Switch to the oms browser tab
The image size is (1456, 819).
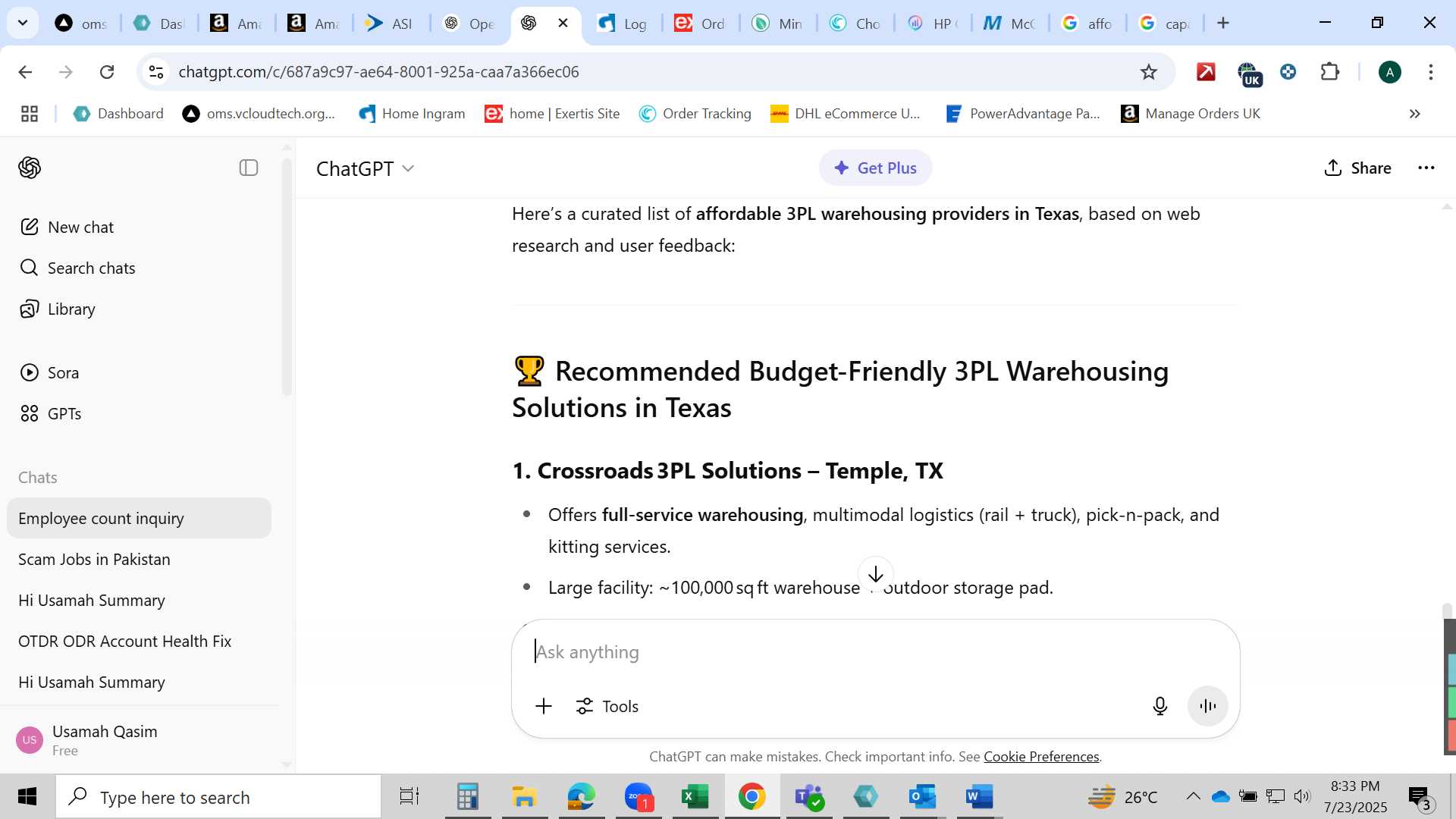[x=81, y=24]
